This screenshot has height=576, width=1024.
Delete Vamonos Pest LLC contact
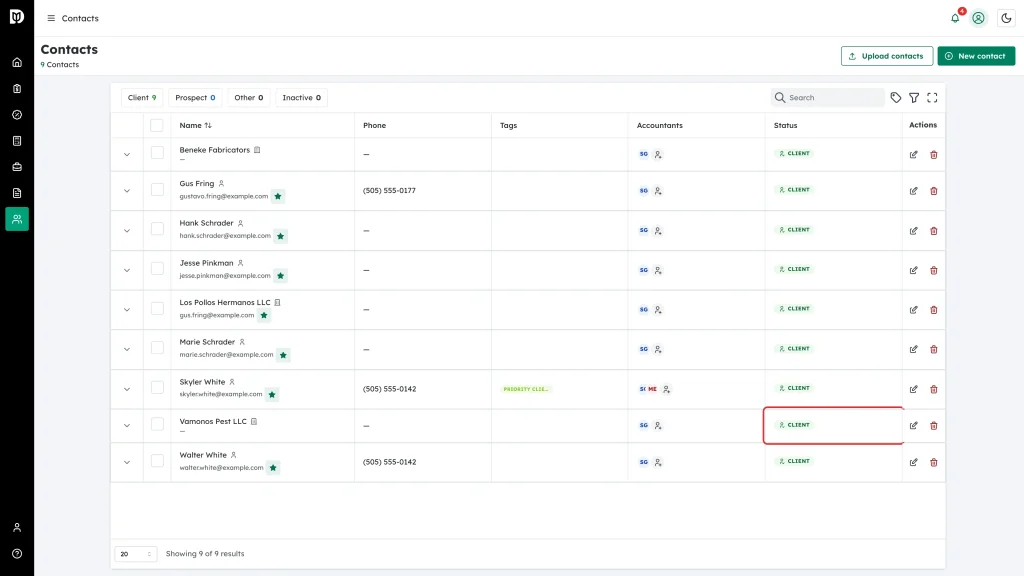[x=934, y=426]
